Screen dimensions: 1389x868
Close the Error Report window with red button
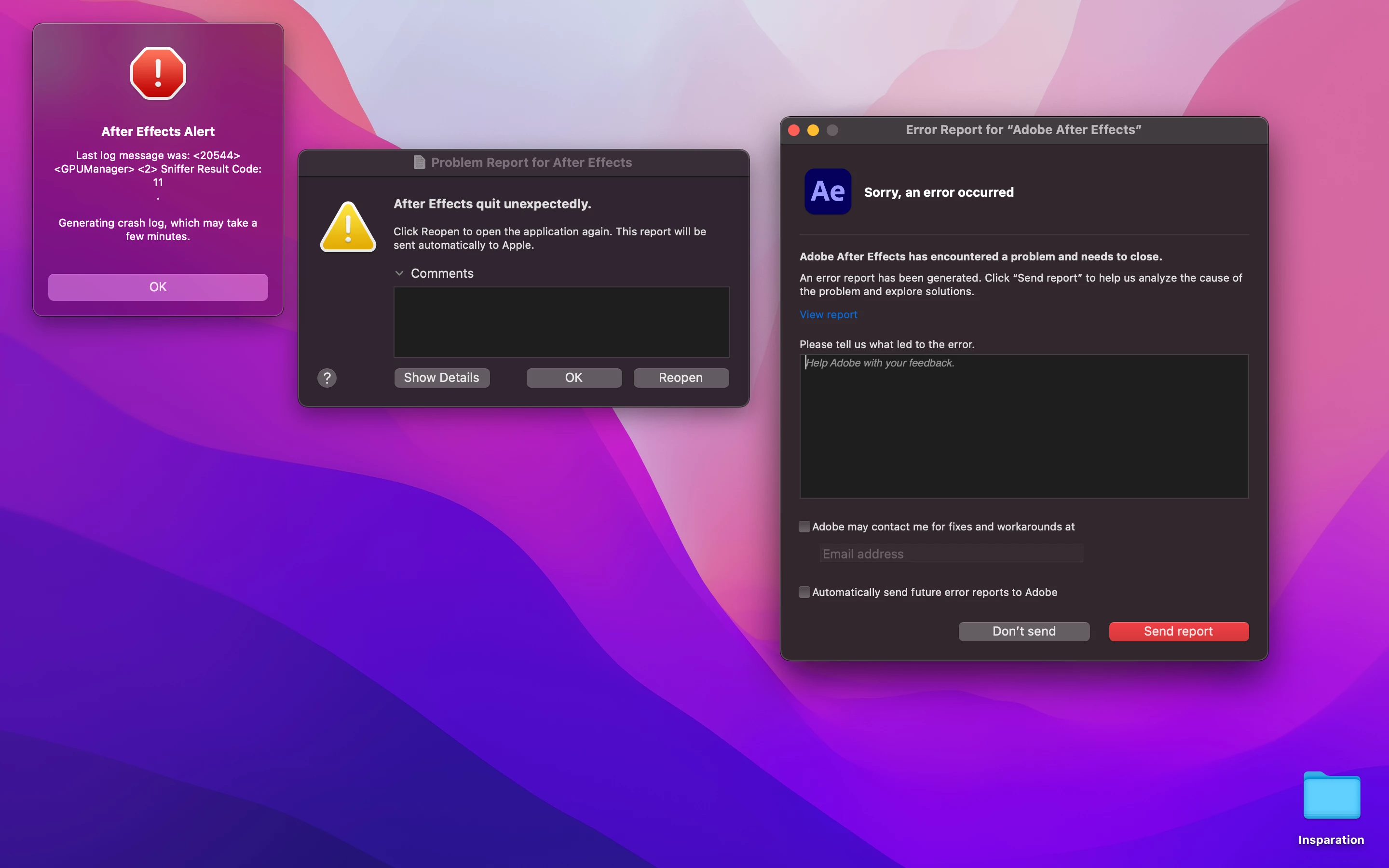click(x=794, y=130)
